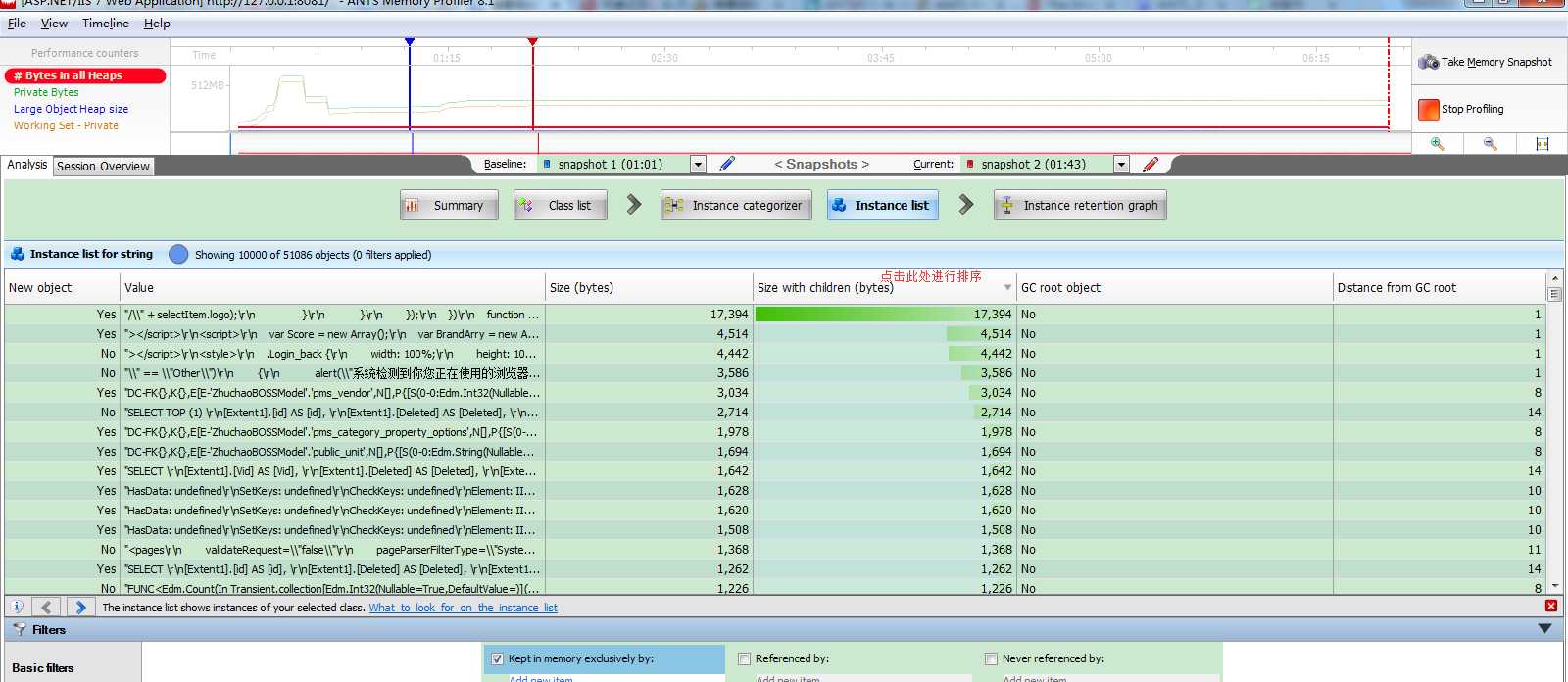Screen dimensions: 1568x682
Task: Click arrow between Class list and categorizer
Action: coord(634,205)
